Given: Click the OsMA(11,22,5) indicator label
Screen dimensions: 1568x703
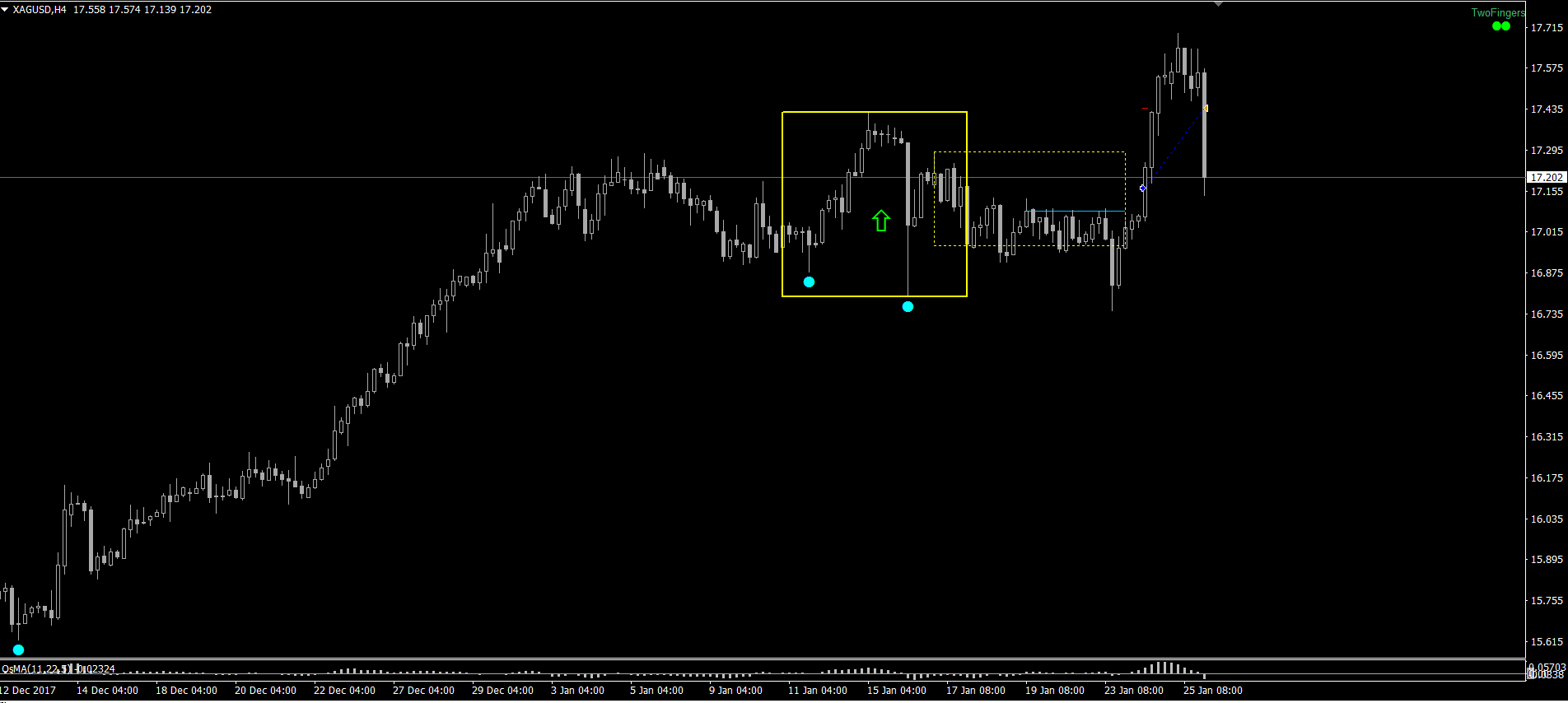Looking at the screenshot, I should point(38,669).
